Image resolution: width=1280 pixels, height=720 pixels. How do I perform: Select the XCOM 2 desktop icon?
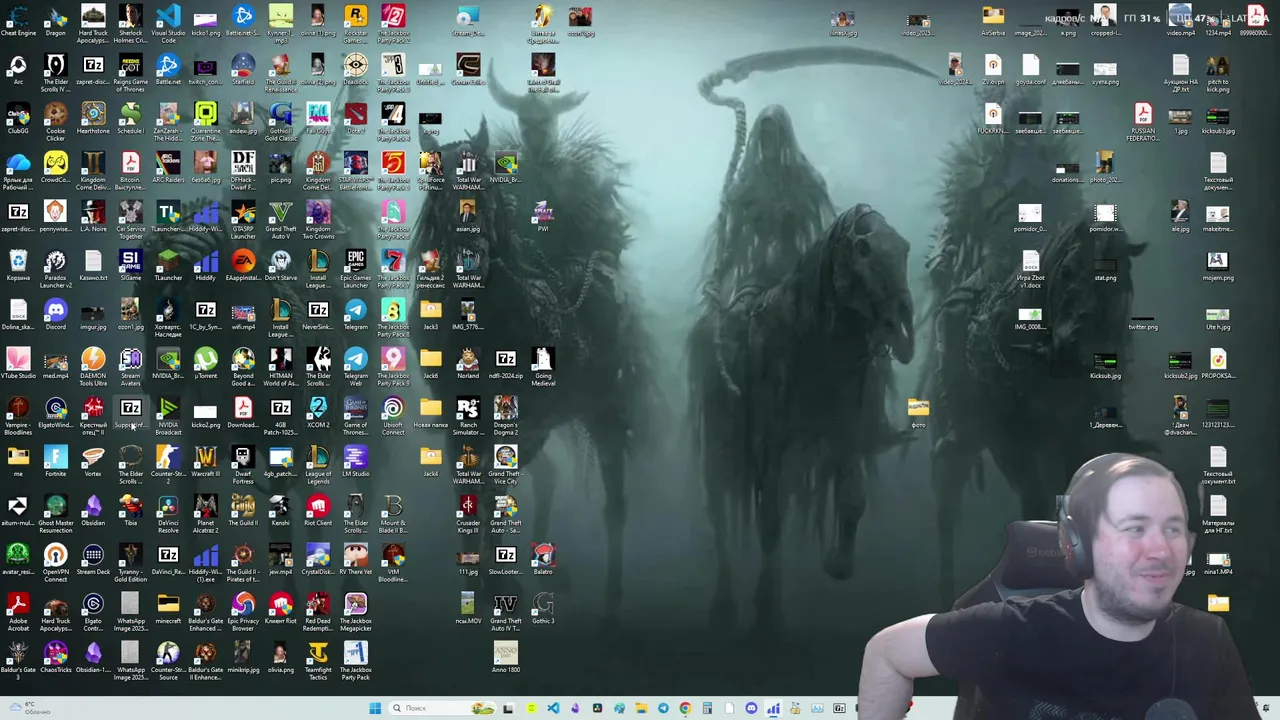tap(318, 409)
